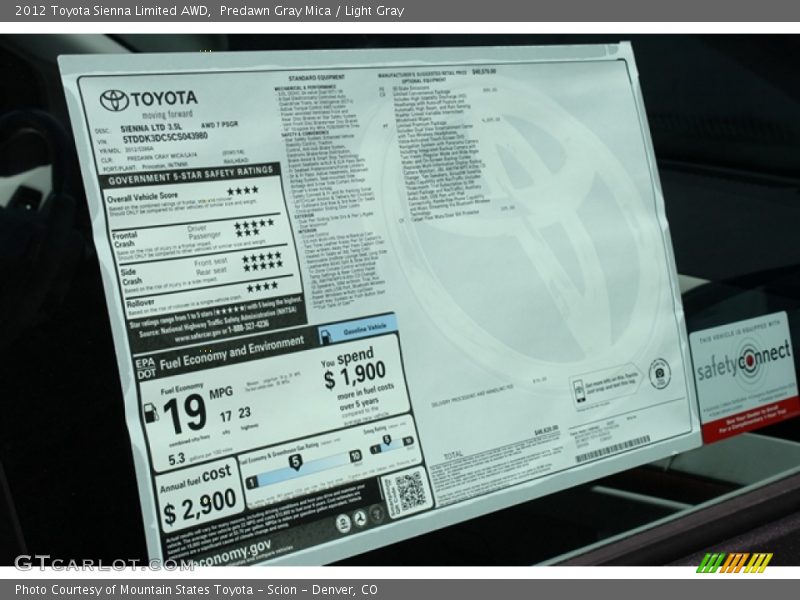Screen dimensions: 800x600
Task: Click the Annual fuel cost $2,900 amount
Action: tap(199, 507)
